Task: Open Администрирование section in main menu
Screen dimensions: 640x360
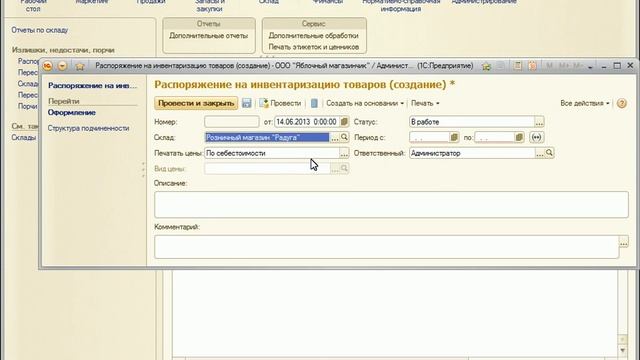Action: click(x=484, y=2)
